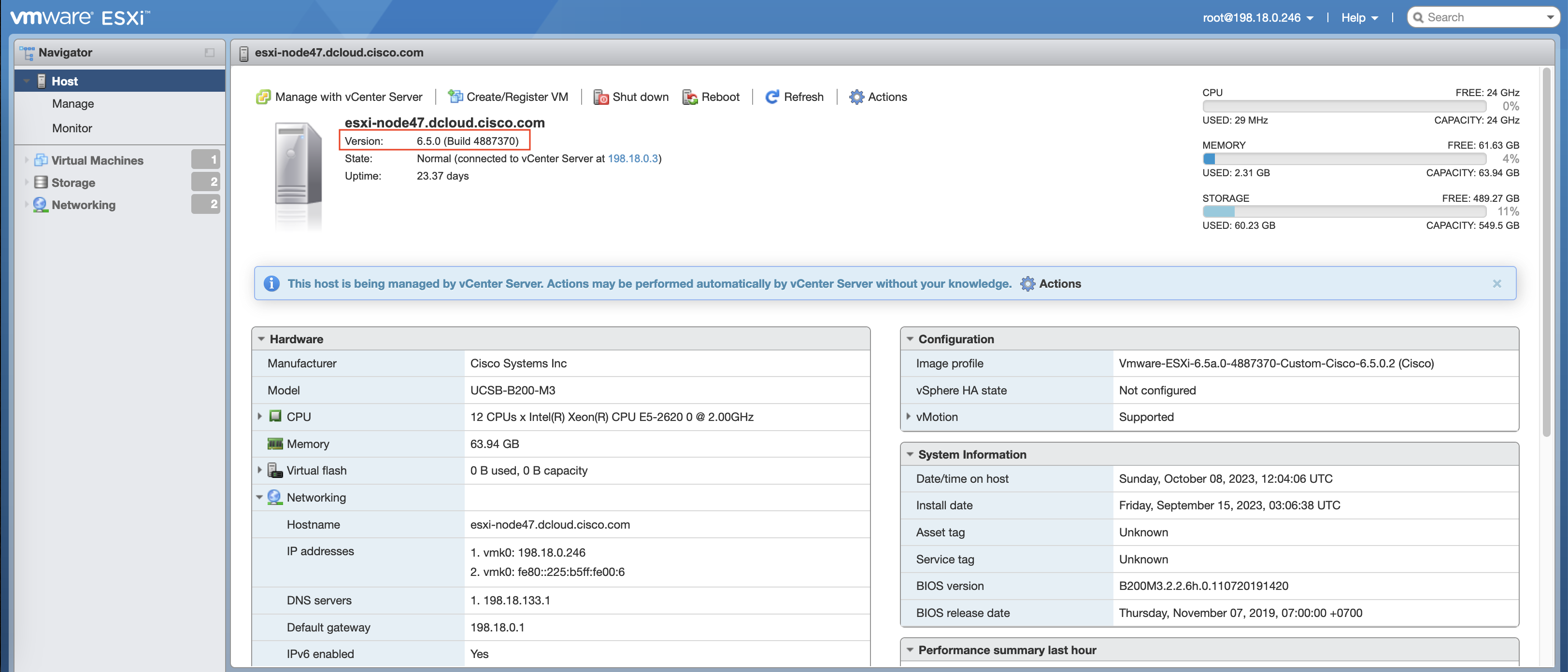The width and height of the screenshot is (1568, 672).
Task: Dismiss the vCenter managed notification
Action: pos(1497,284)
